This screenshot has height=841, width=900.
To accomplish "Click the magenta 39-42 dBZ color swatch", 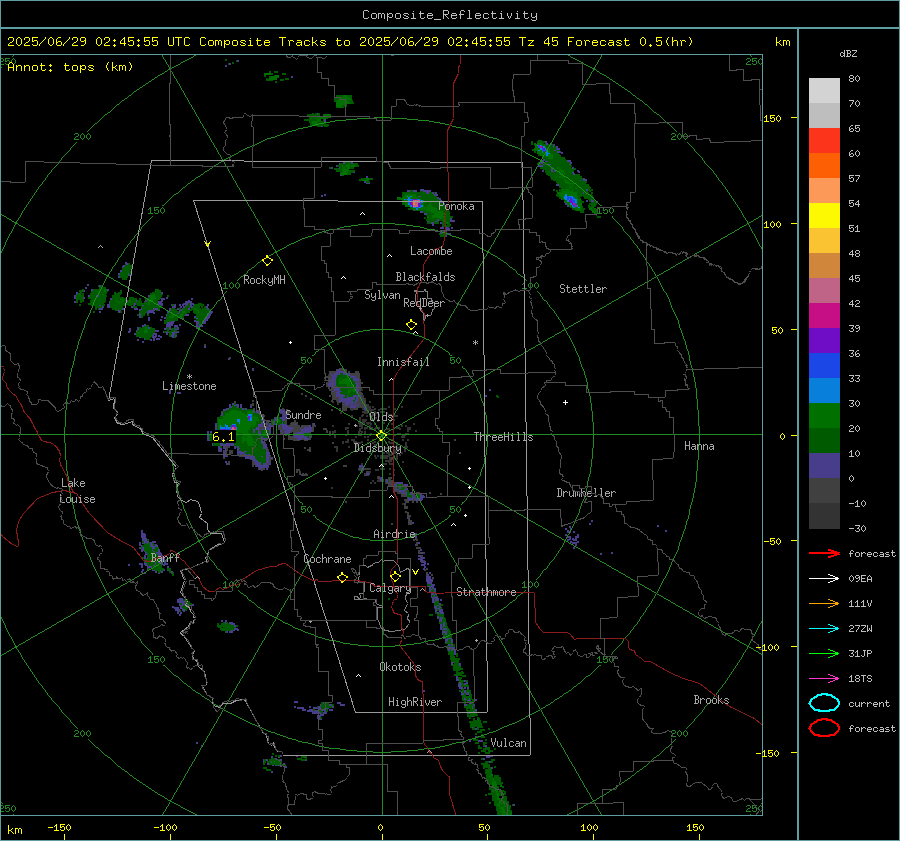I will coord(824,316).
